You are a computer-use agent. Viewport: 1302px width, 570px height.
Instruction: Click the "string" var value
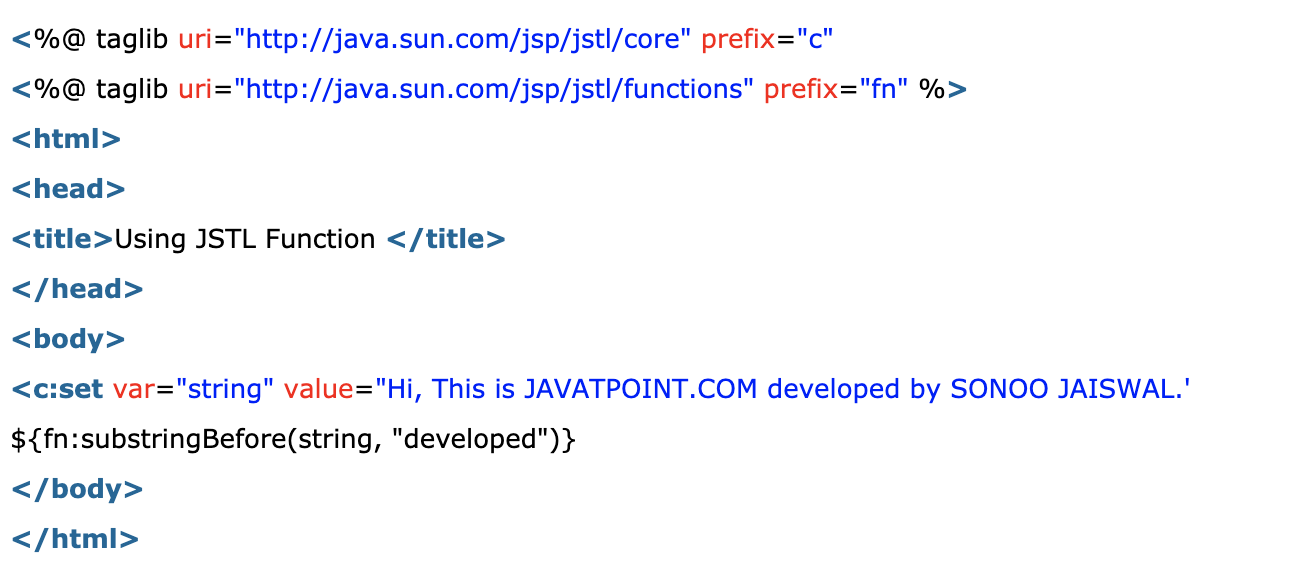tap(224, 389)
